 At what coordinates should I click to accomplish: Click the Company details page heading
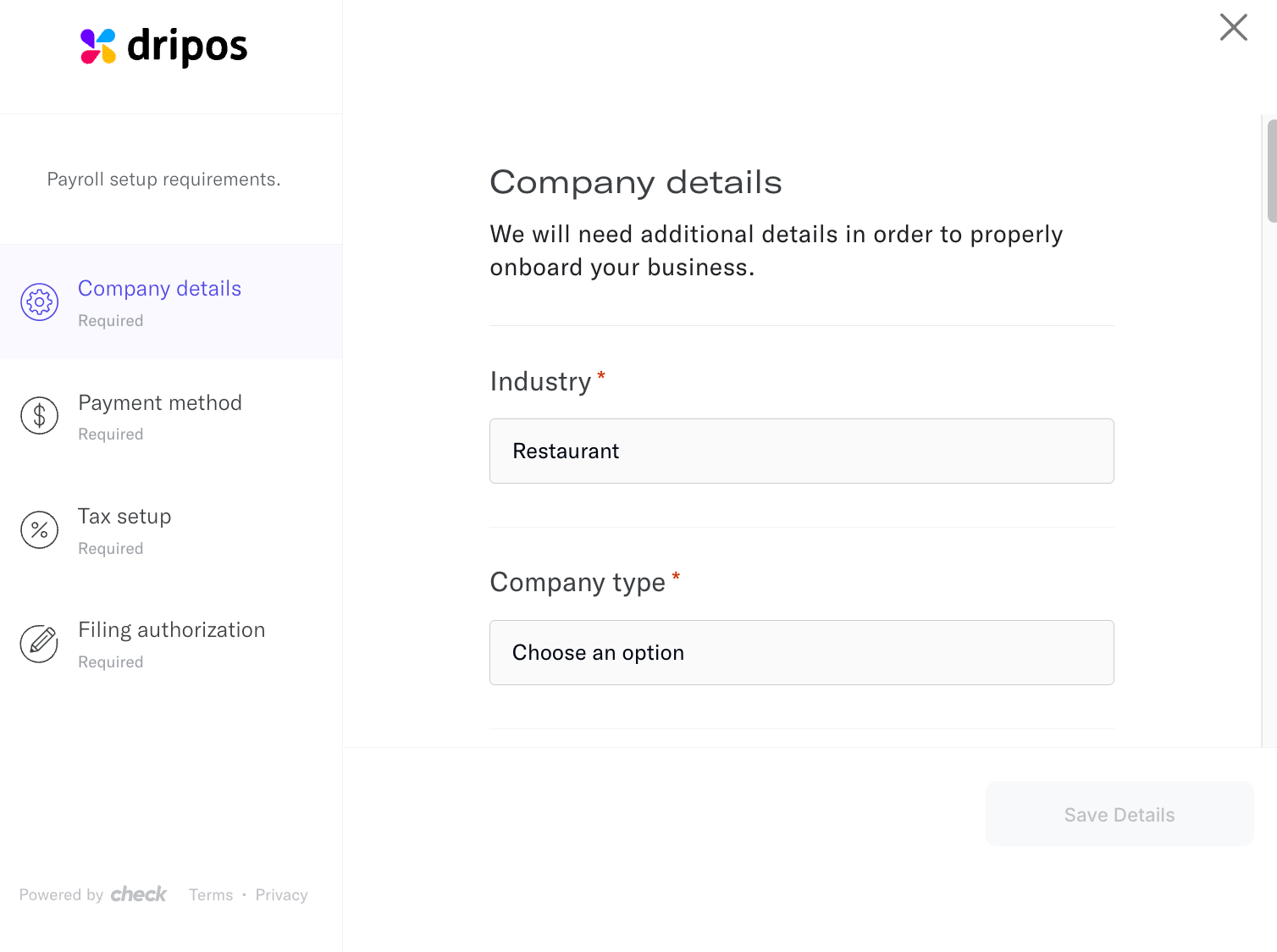(636, 182)
